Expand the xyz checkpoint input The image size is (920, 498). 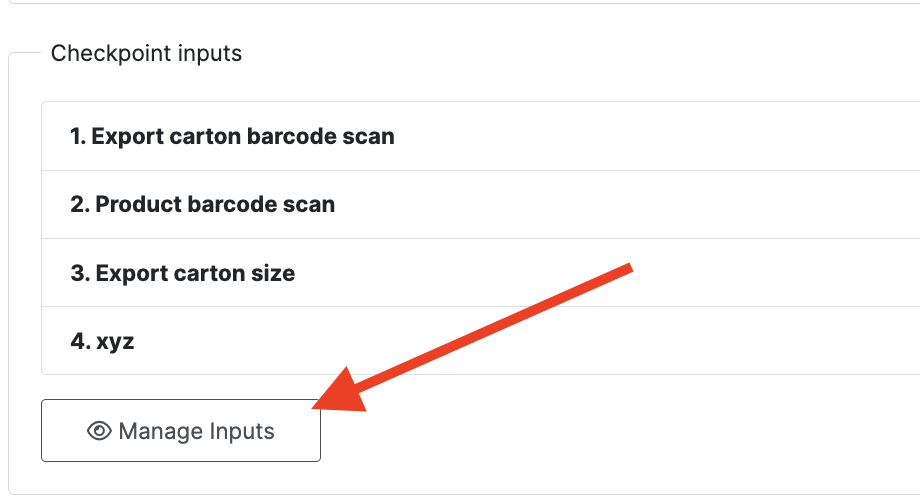(102, 341)
